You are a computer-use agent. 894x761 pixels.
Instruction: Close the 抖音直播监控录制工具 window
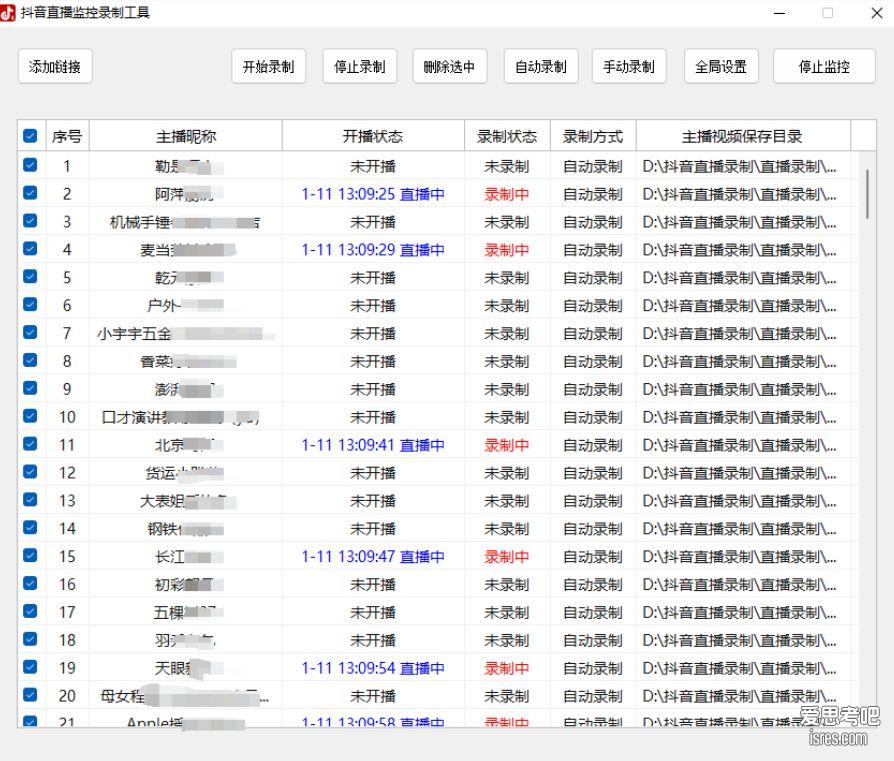(877, 13)
